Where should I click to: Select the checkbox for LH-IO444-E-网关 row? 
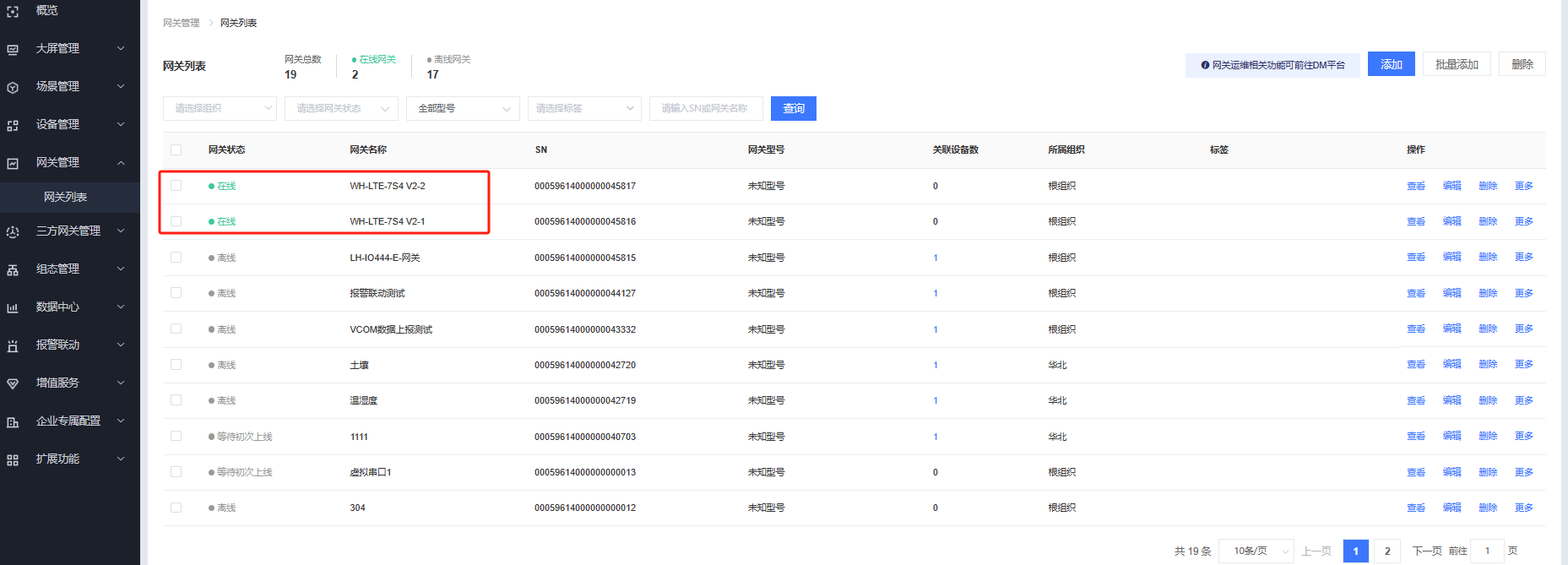pyautogui.click(x=176, y=258)
